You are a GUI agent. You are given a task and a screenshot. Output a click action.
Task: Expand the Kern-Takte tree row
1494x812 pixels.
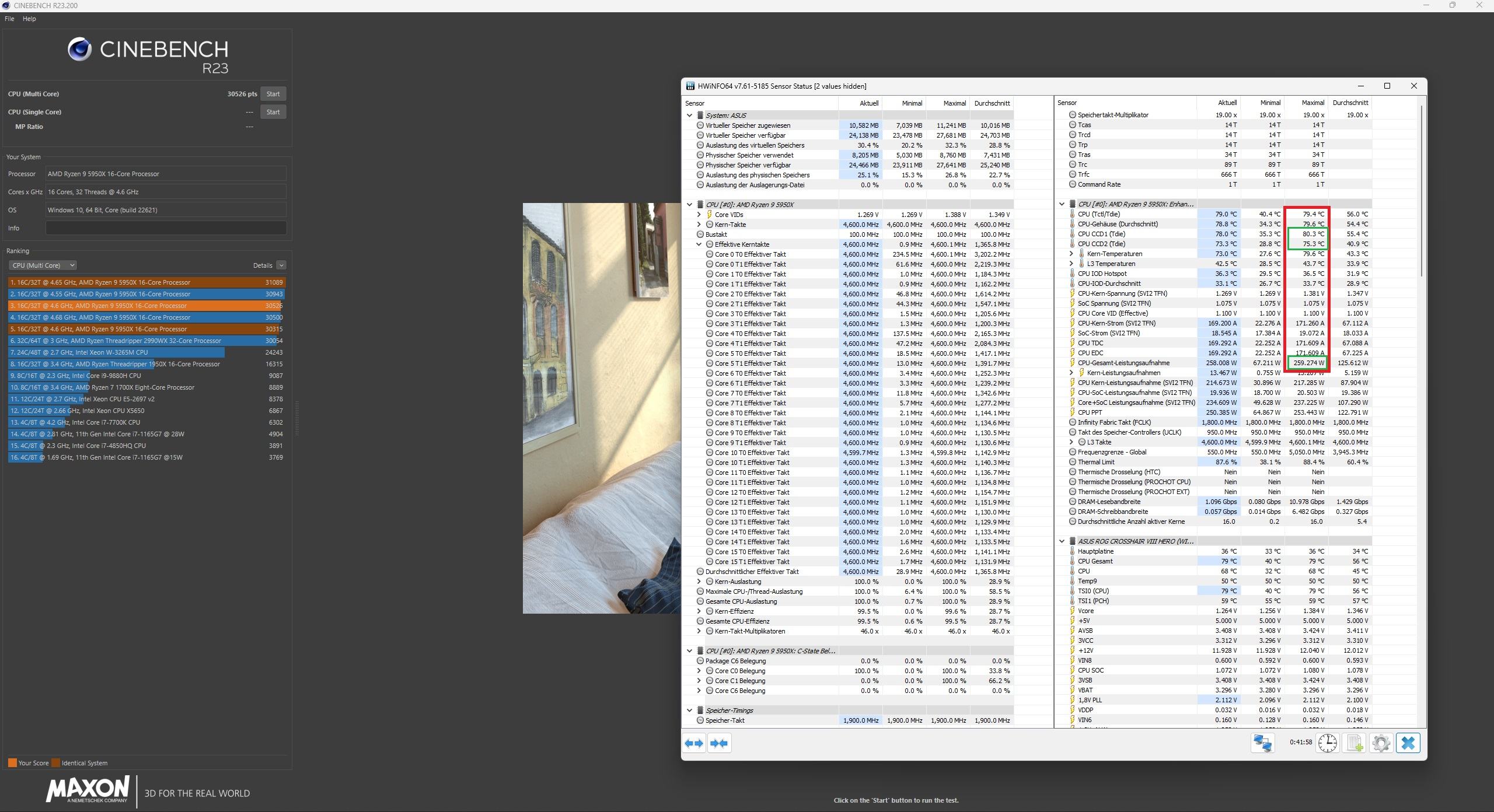pos(699,225)
